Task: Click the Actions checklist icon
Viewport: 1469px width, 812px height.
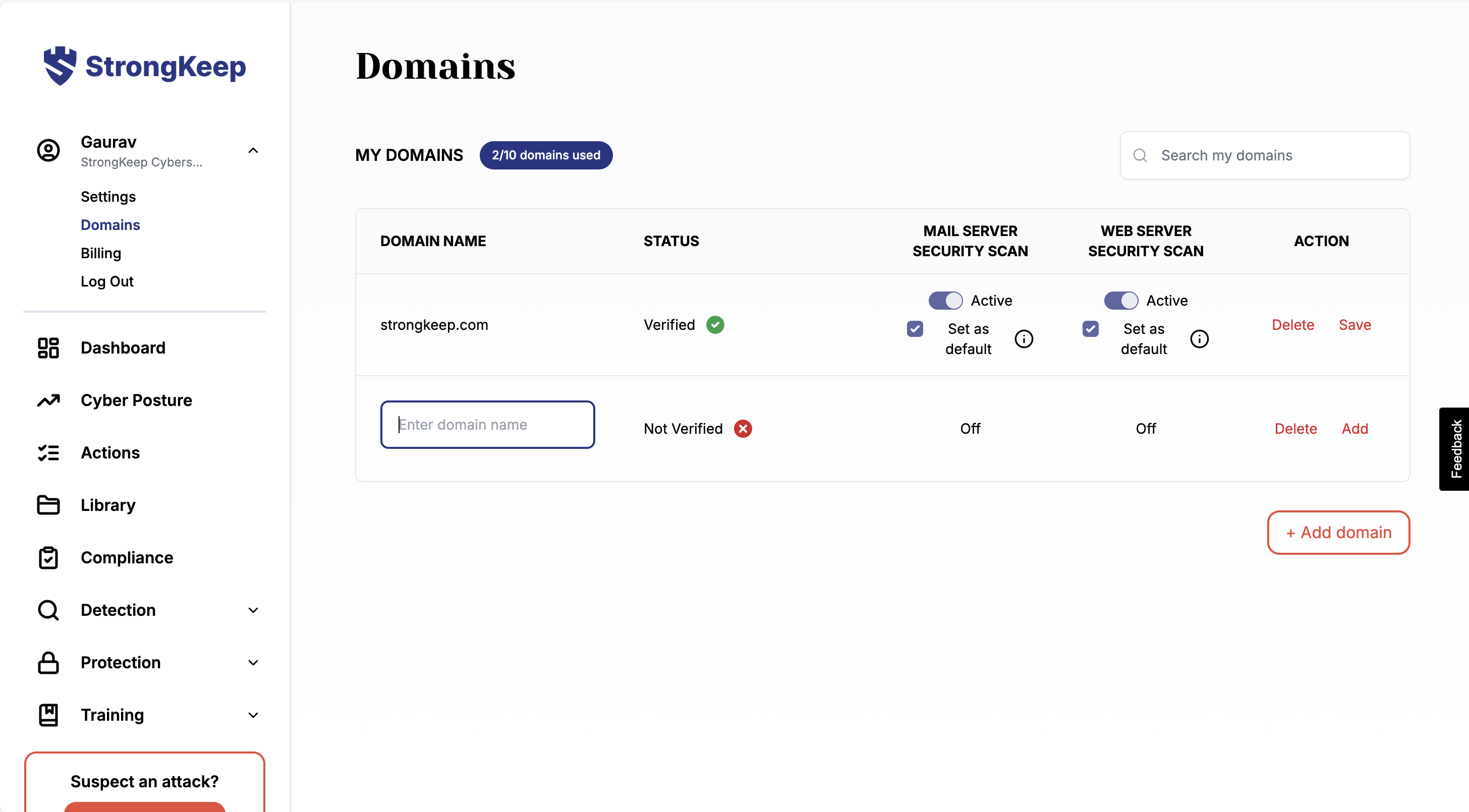Action: [x=48, y=453]
